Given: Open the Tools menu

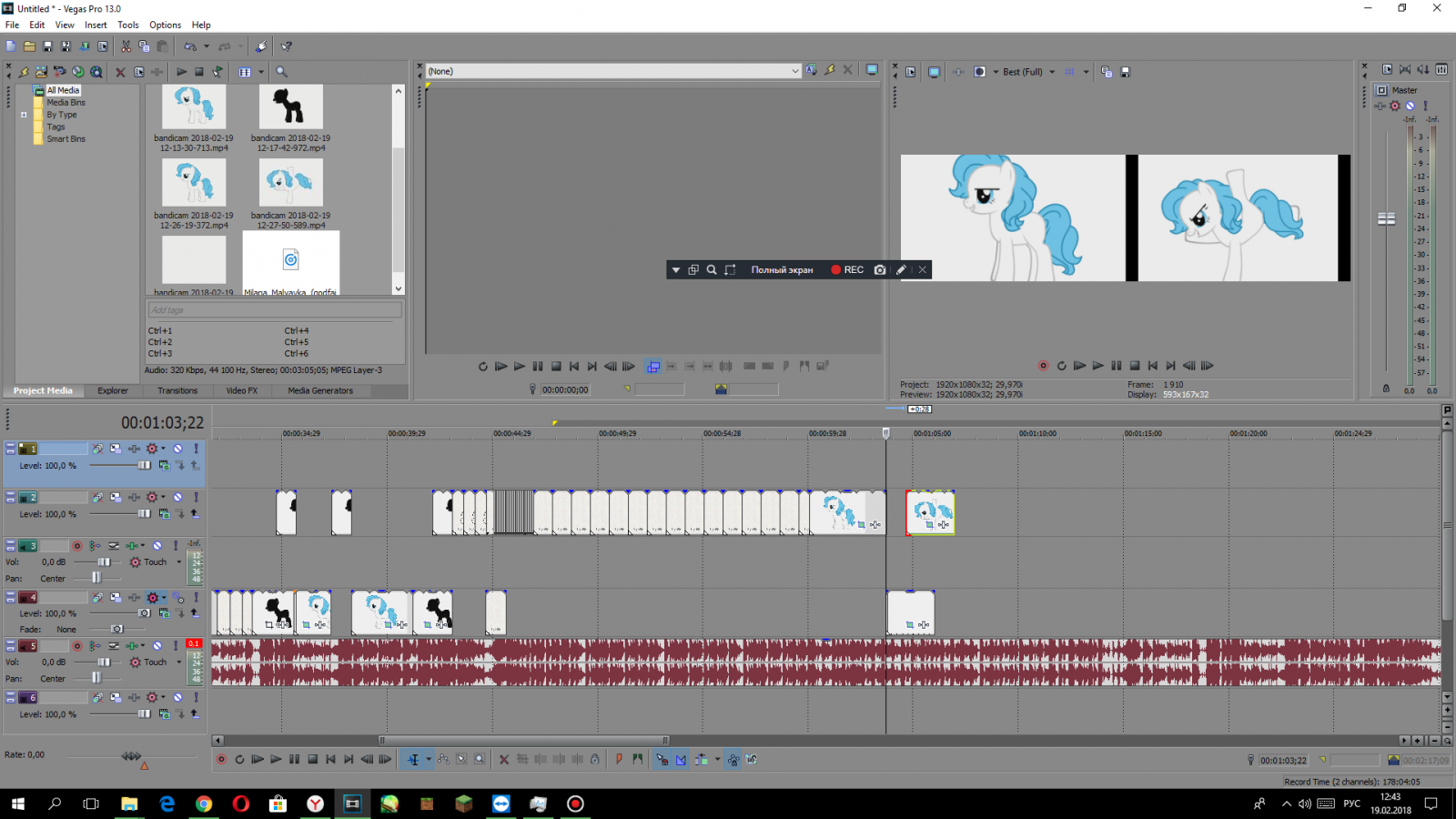Looking at the screenshot, I should (x=128, y=25).
